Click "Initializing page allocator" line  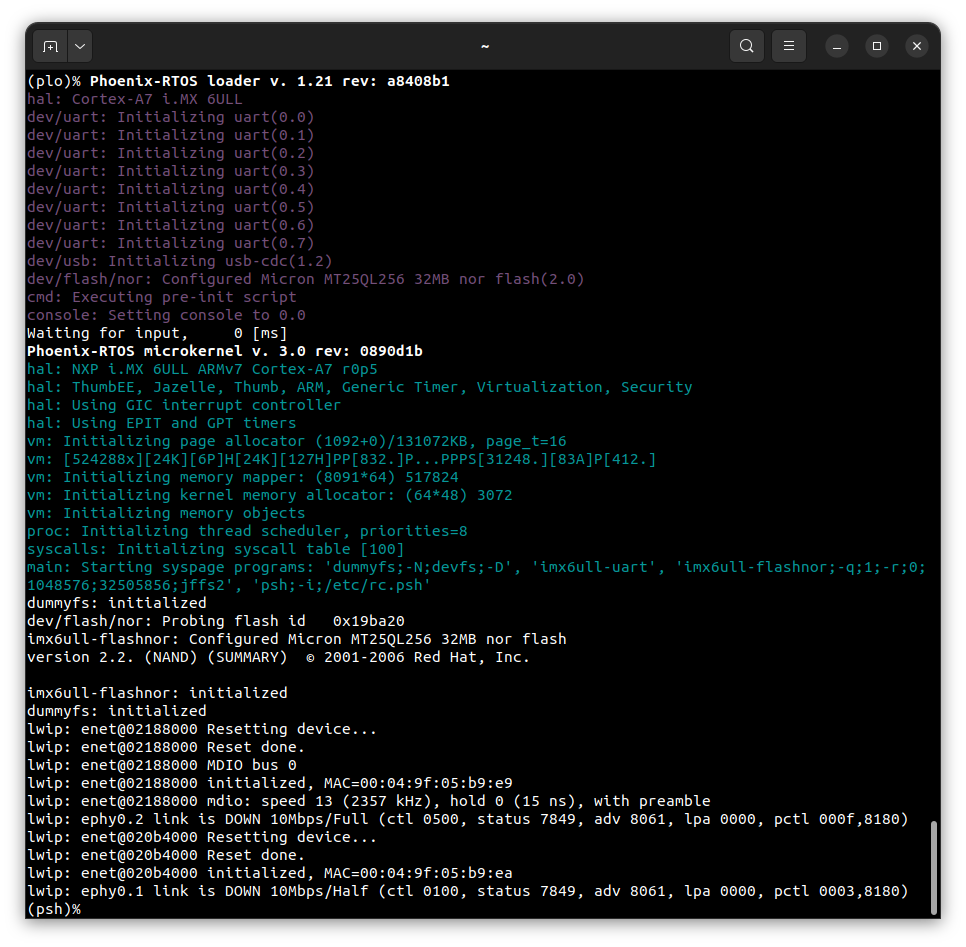tap(296, 441)
